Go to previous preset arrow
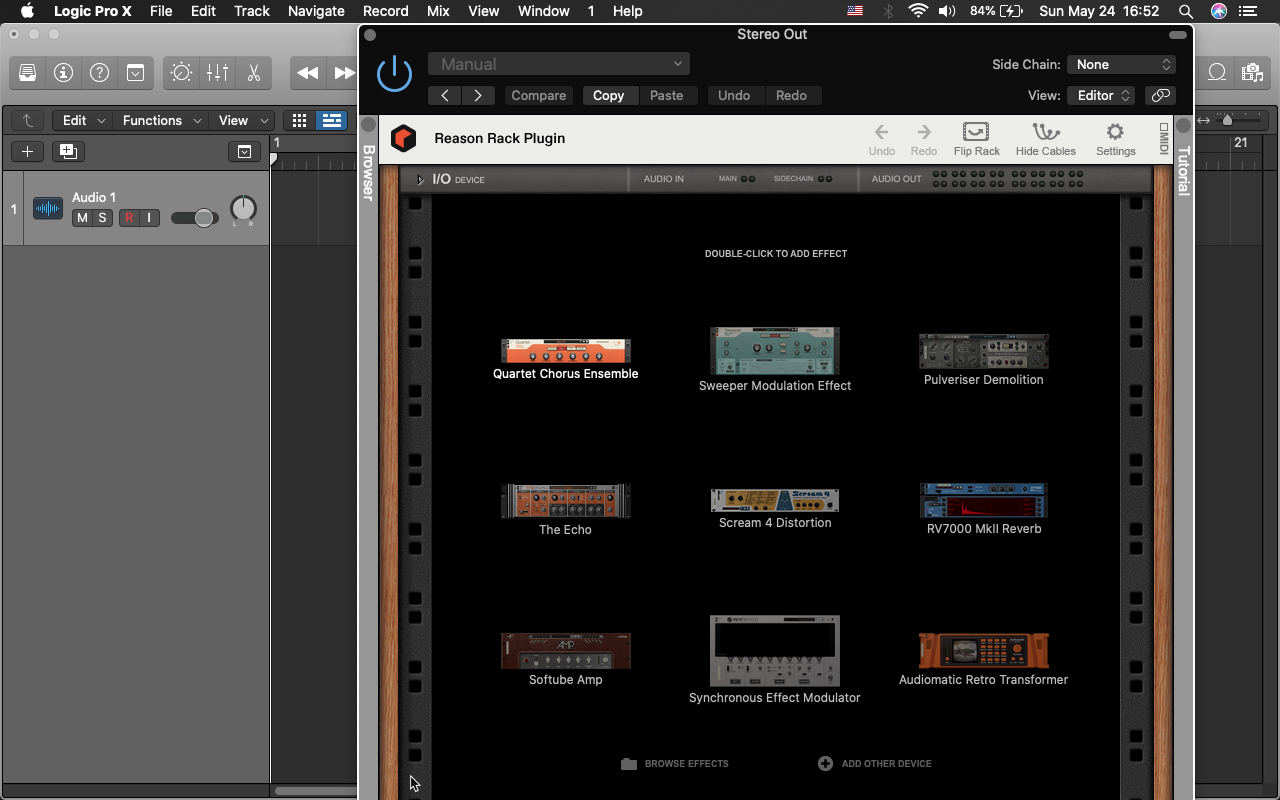 point(445,96)
